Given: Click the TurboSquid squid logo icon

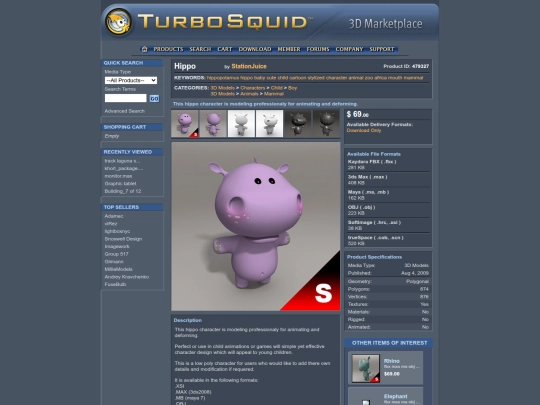Looking at the screenshot, I should tap(118, 22).
